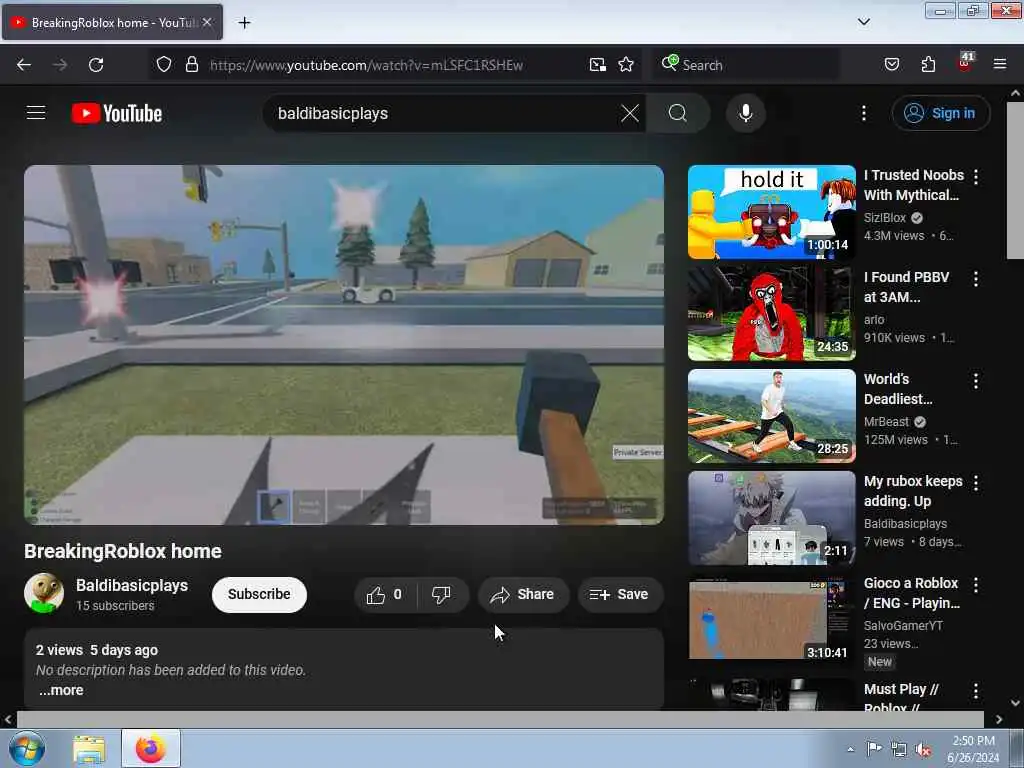Viewport: 1024px width, 768px height.
Task: Dislike the video with thumbs down
Action: coord(442,594)
